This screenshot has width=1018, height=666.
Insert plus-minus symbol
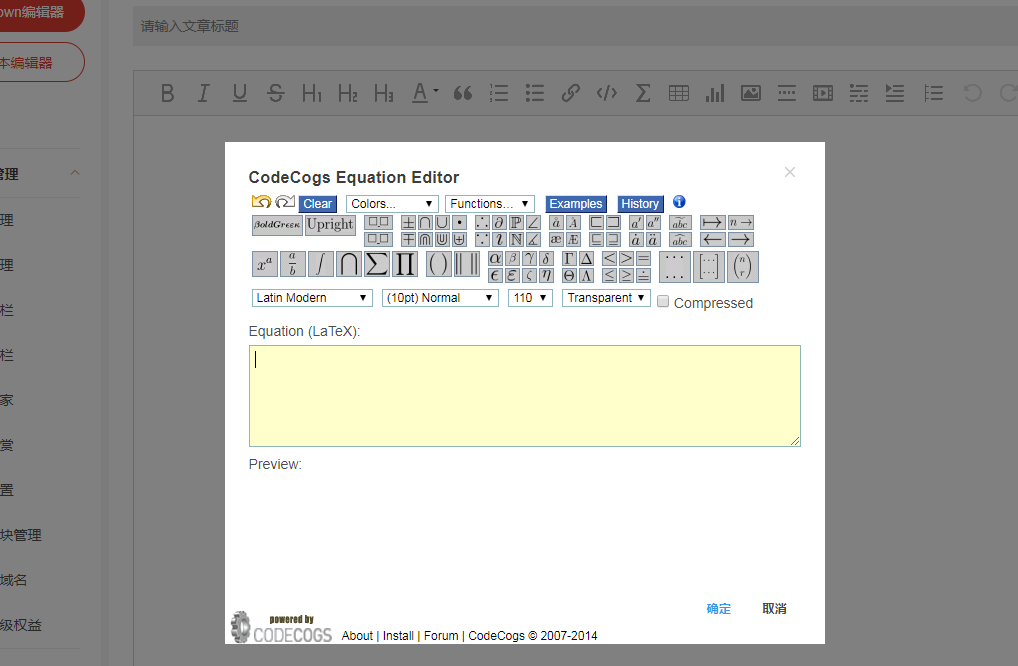408,223
